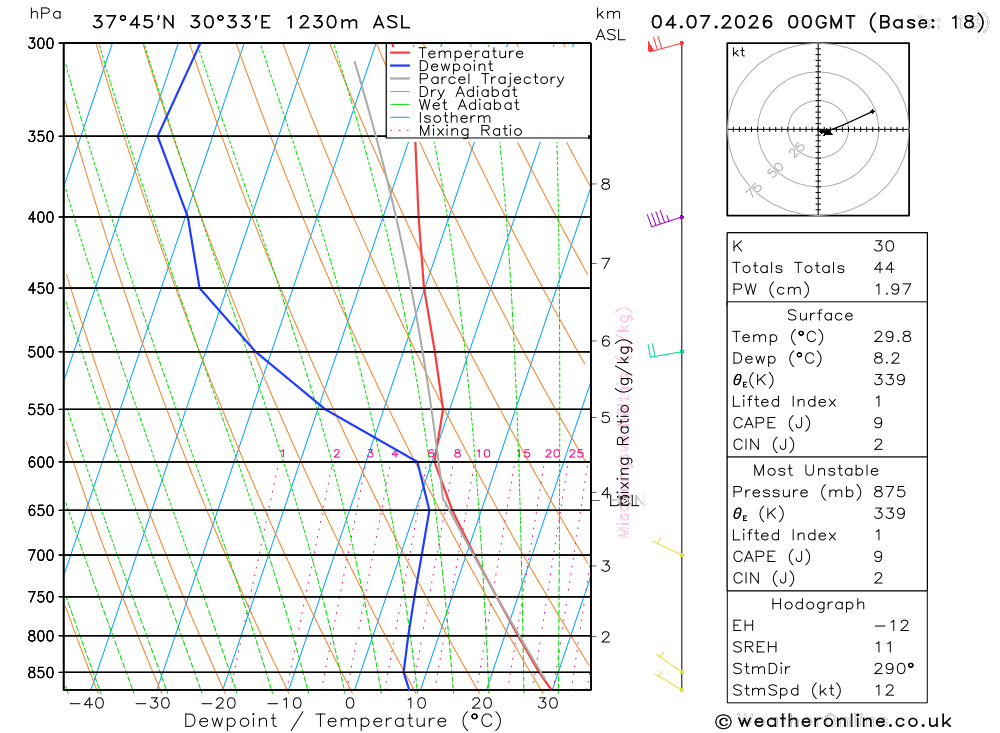Click the Surface Dewp value 8.2
Viewport: 1000px width, 733px height.
coord(886,359)
